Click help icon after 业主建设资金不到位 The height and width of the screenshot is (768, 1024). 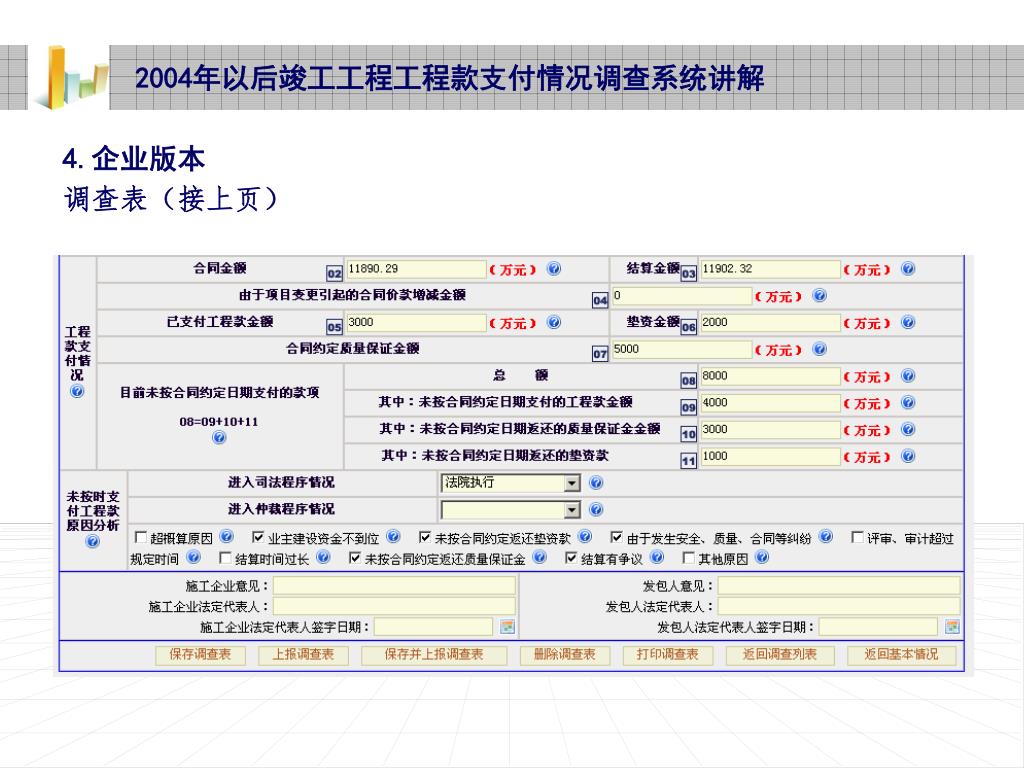coord(393,537)
